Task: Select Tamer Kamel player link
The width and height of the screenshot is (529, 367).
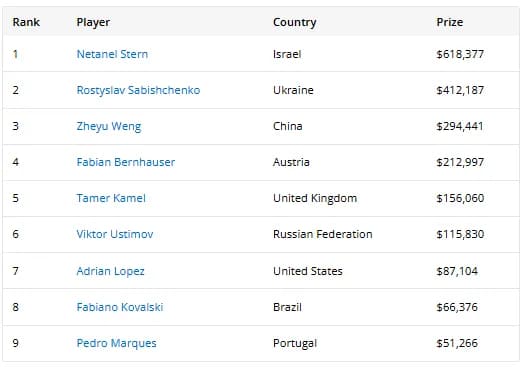Action: click(111, 198)
